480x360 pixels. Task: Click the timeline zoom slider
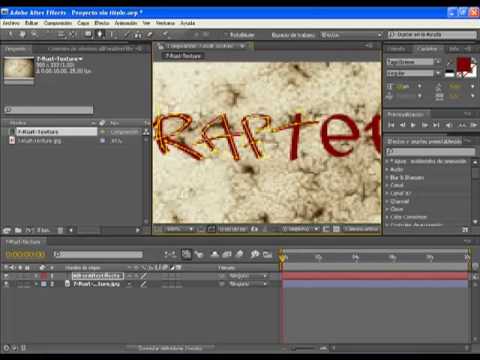[x=303, y=348]
